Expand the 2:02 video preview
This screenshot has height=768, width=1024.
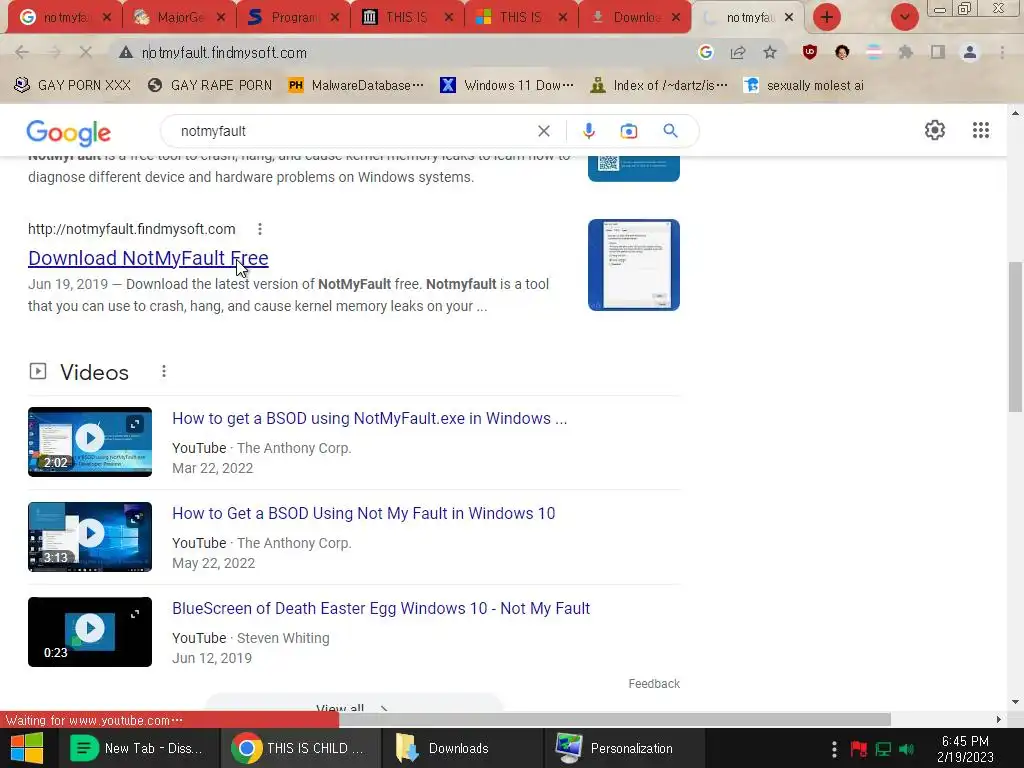tap(135, 424)
